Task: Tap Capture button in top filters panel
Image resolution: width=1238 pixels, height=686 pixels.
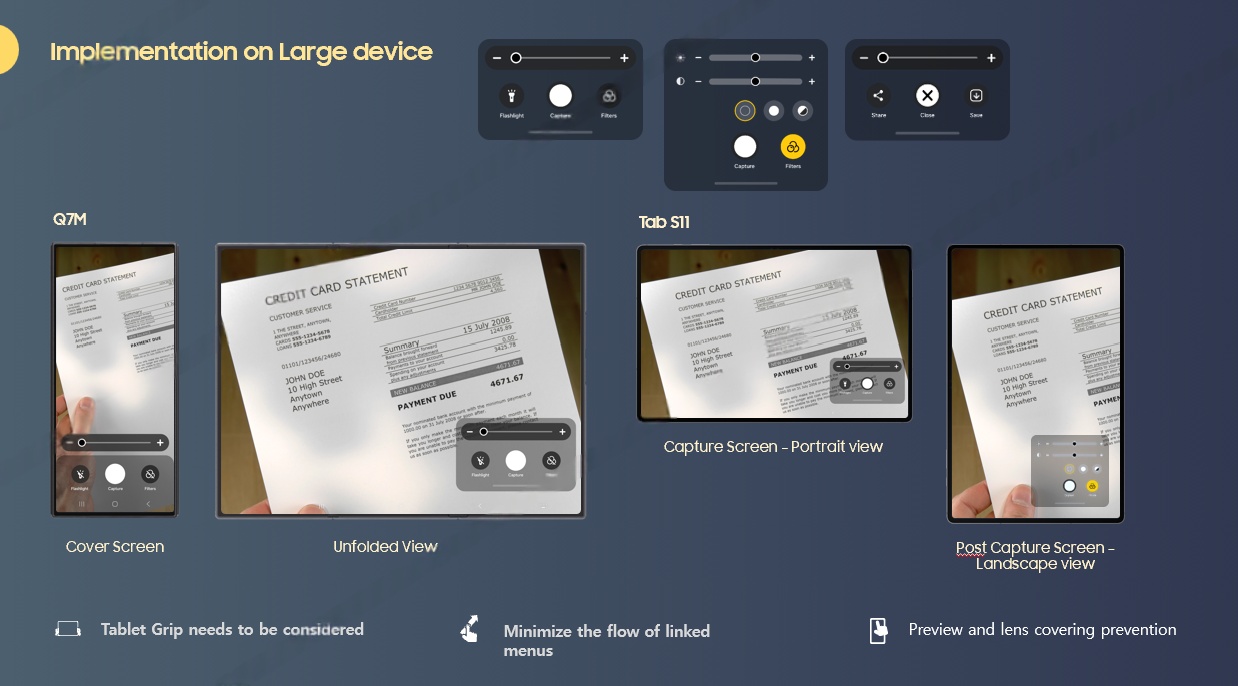Action: pos(745,147)
